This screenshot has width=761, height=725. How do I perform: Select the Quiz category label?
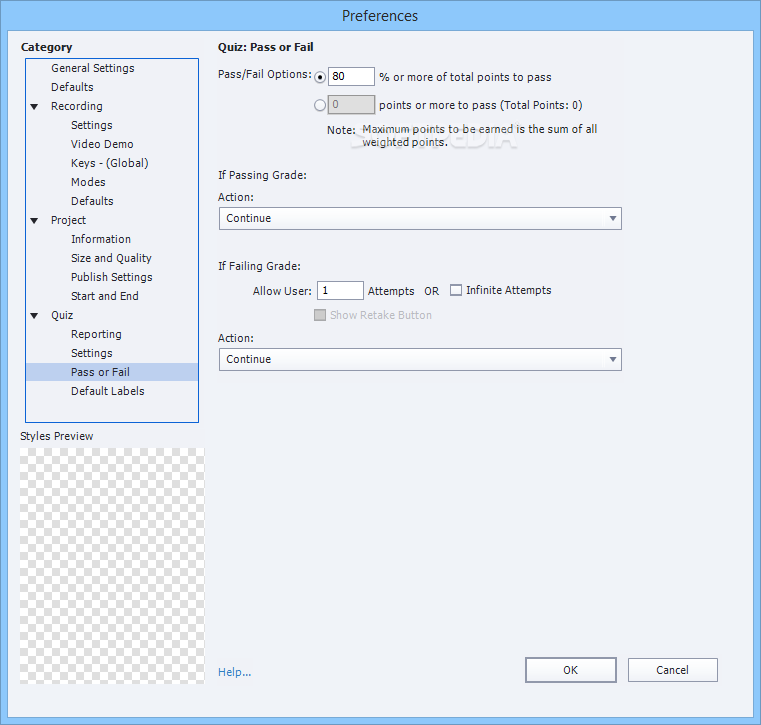pos(62,315)
